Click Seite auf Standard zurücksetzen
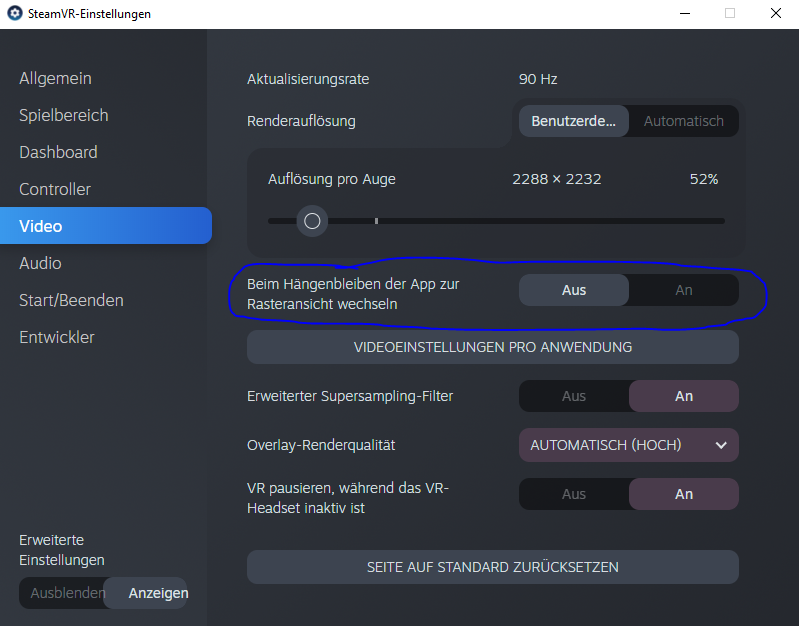 [x=493, y=567]
